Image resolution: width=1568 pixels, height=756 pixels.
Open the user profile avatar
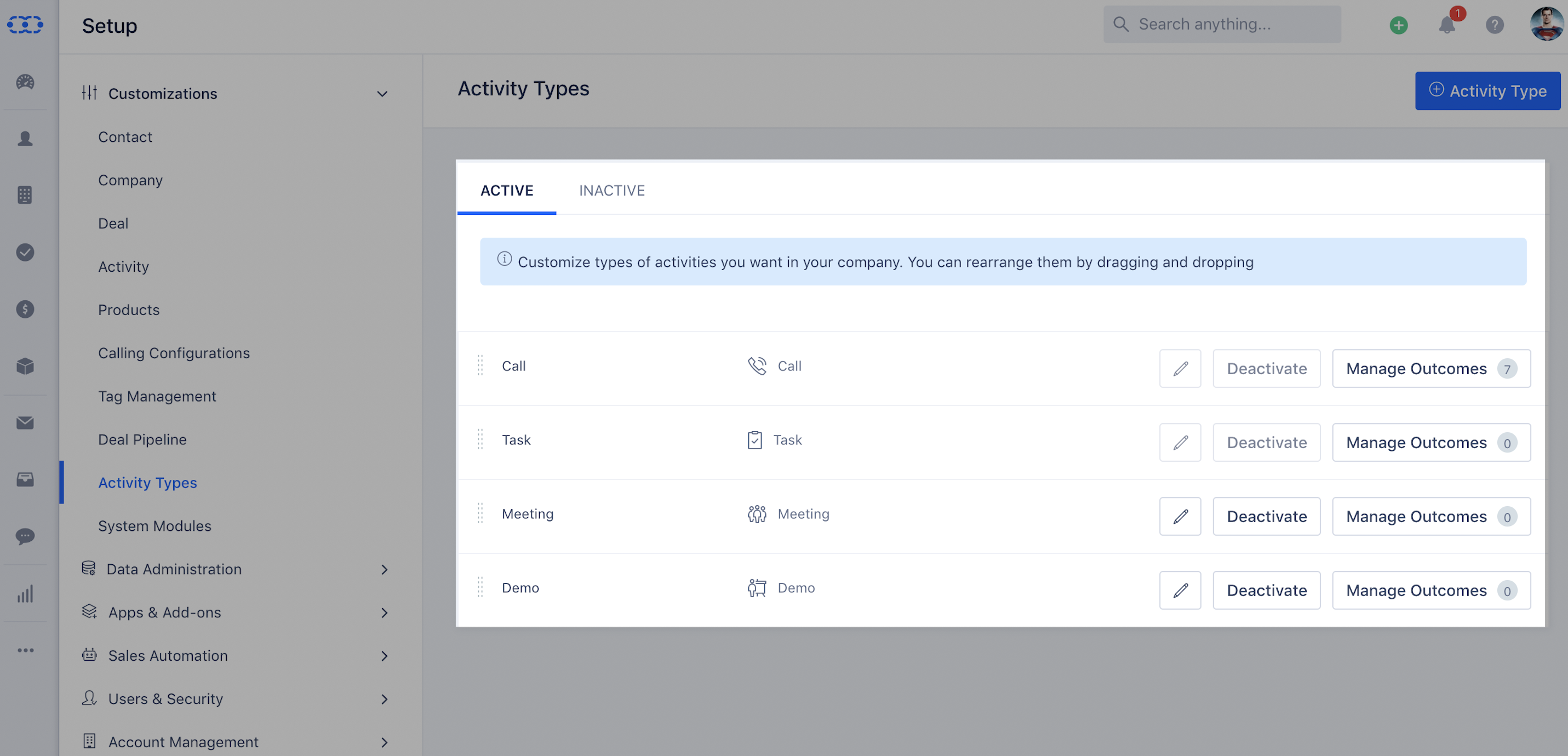(1547, 24)
